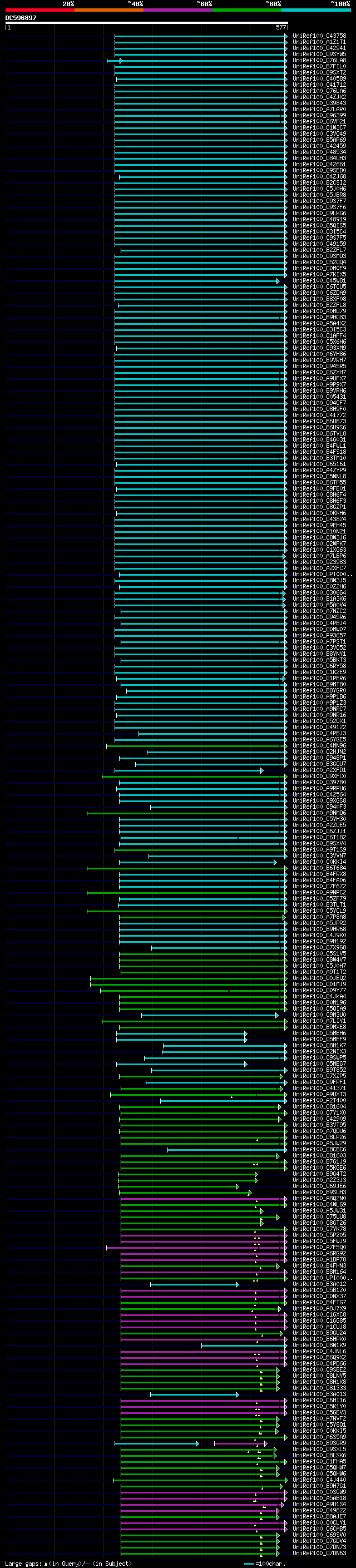Open hit UniRef100_Q9SYW5
This screenshot has height=1568, width=356.
(319, 54)
